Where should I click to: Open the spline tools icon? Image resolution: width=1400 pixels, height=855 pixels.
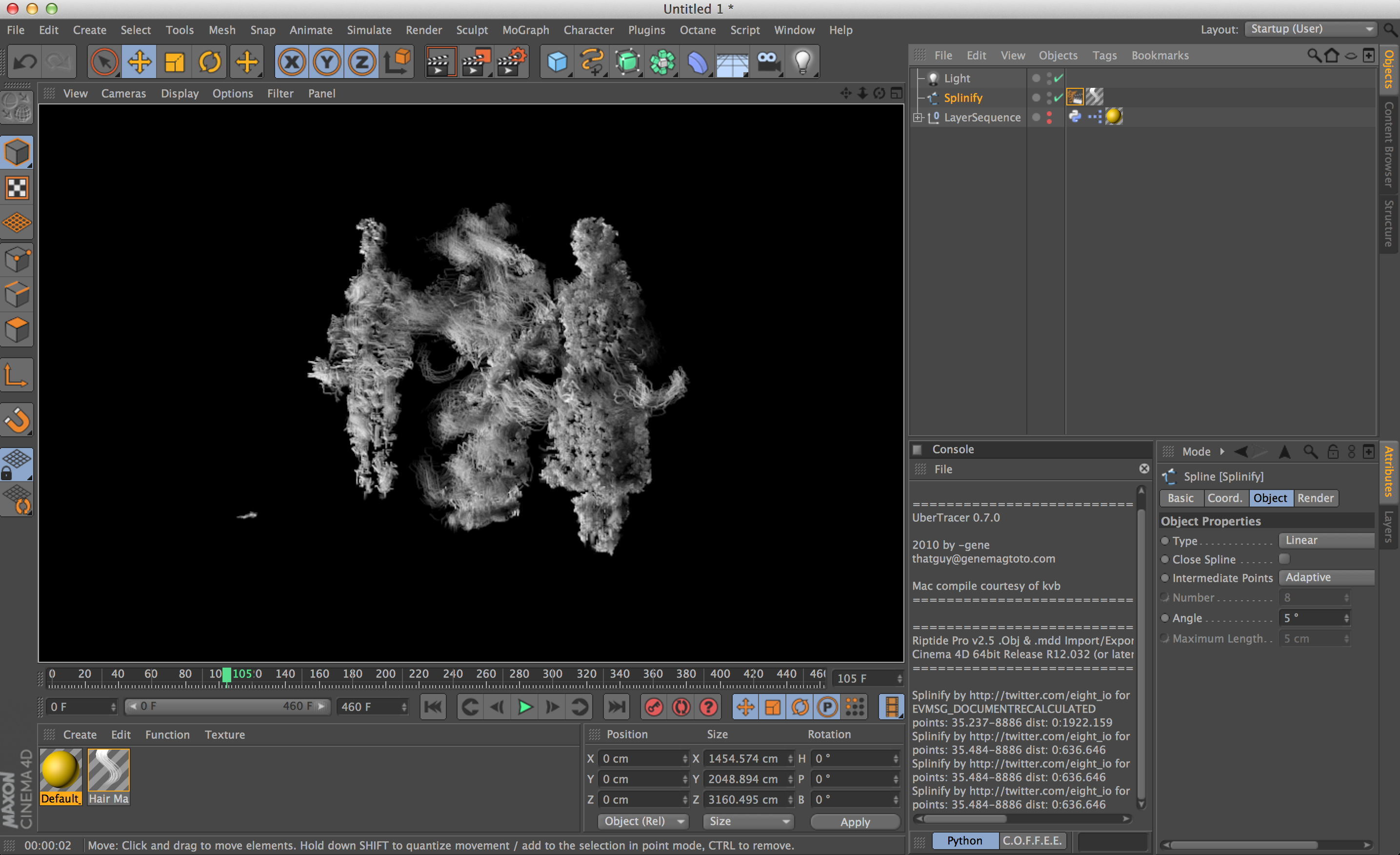[x=592, y=61]
